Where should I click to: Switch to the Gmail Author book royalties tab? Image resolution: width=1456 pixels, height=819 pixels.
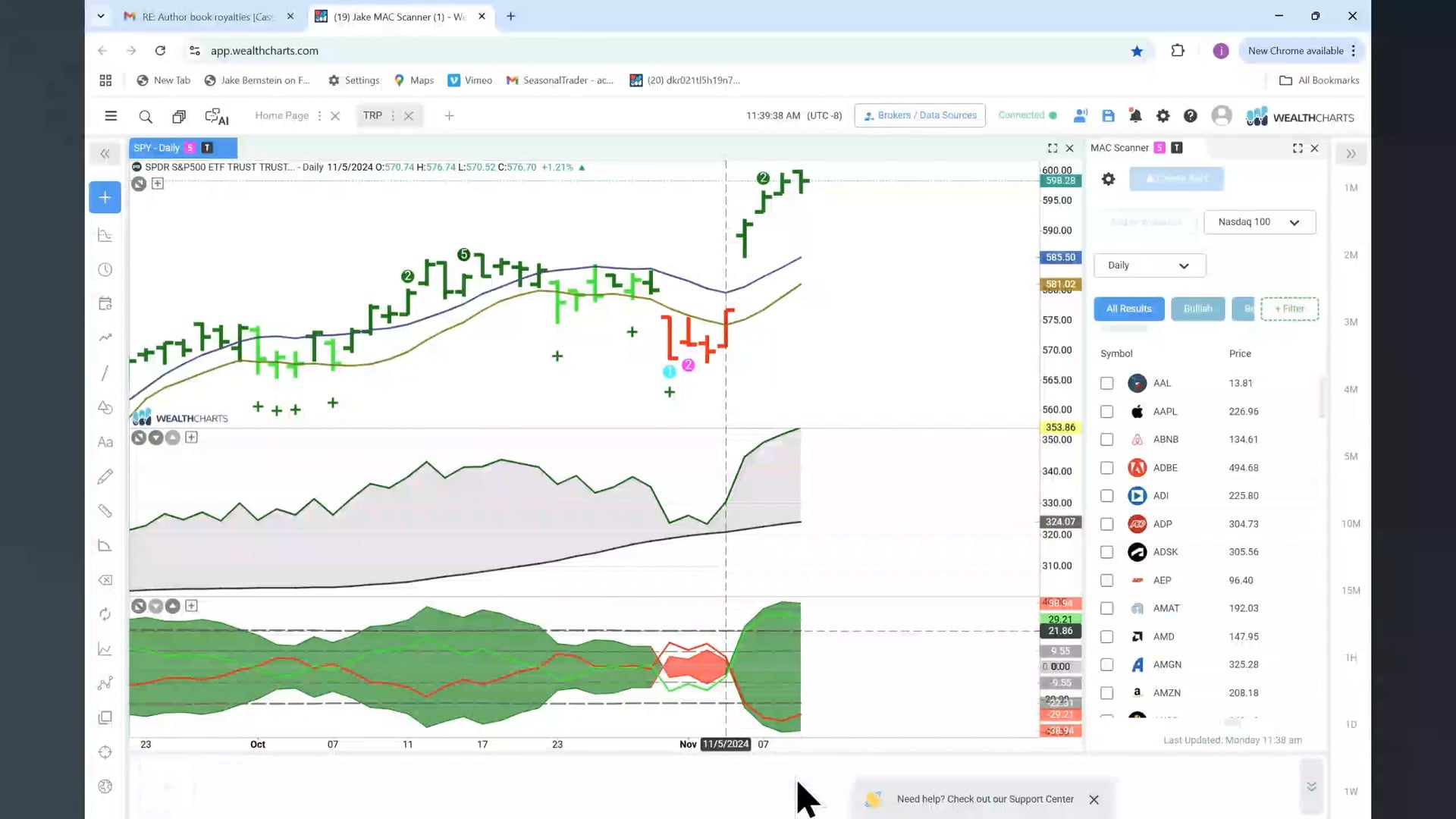click(x=209, y=17)
